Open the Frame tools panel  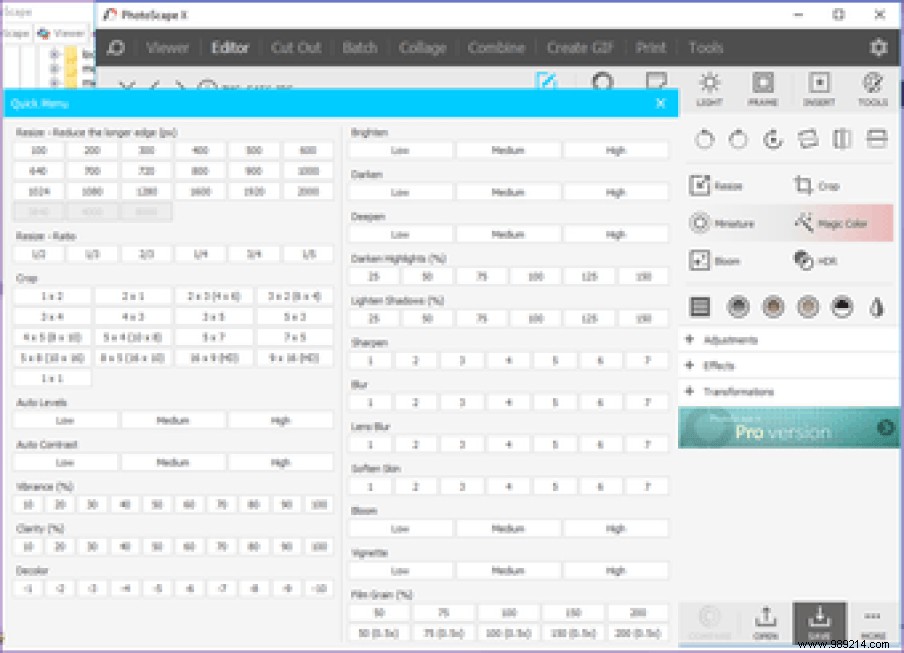click(763, 88)
